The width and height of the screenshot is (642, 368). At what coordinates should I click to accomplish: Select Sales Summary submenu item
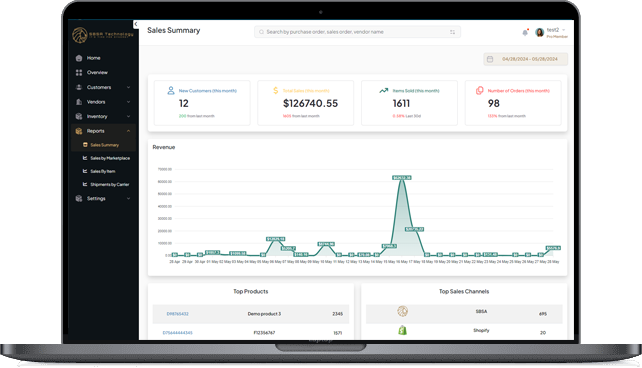(x=104, y=145)
